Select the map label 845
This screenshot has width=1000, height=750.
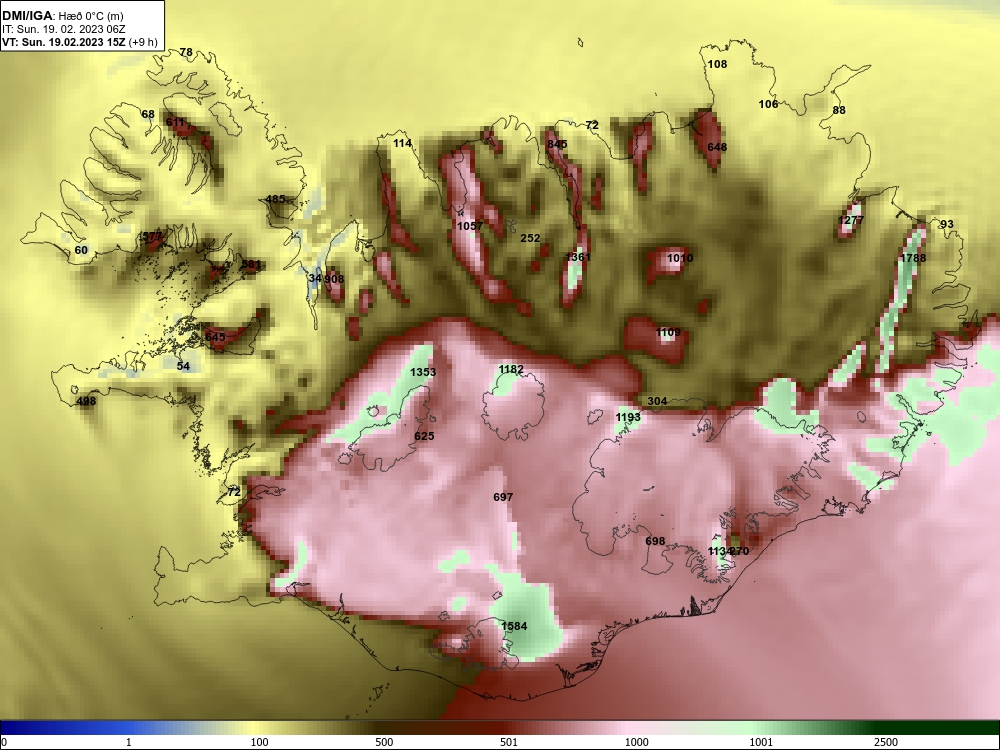[x=557, y=144]
